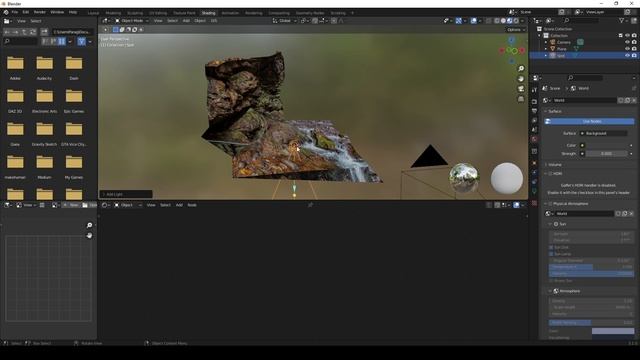Toggle the Sun Disk checkbox
Screen dimensions: 640x360
[x=551, y=247]
